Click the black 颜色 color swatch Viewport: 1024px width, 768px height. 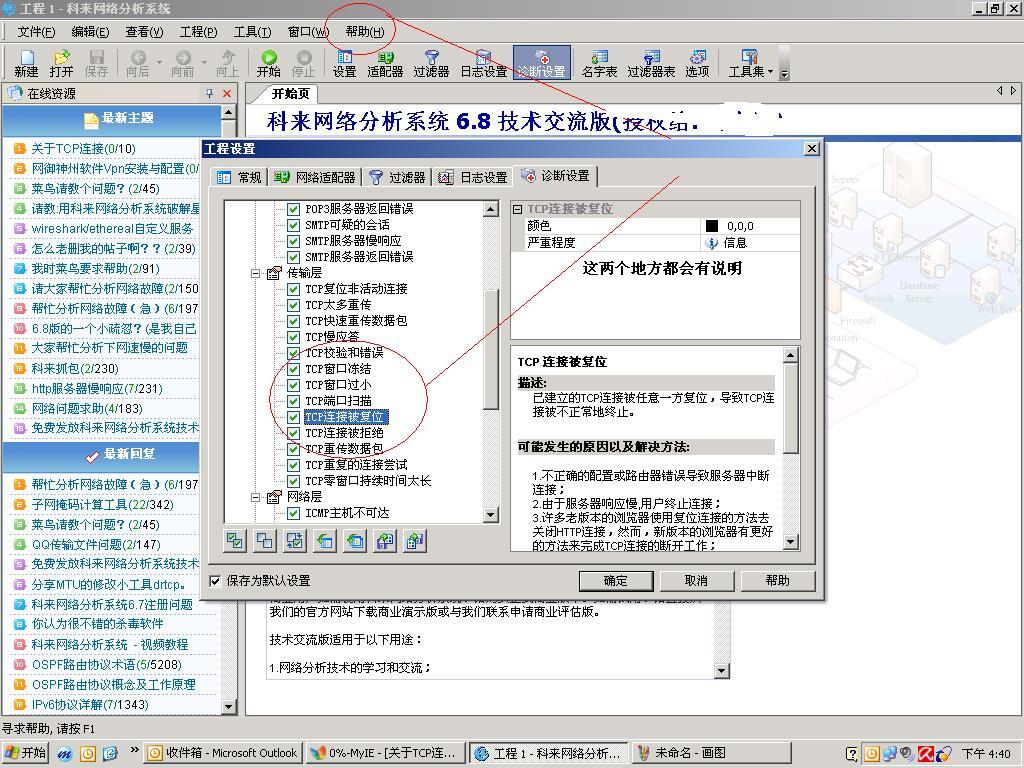click(x=712, y=226)
